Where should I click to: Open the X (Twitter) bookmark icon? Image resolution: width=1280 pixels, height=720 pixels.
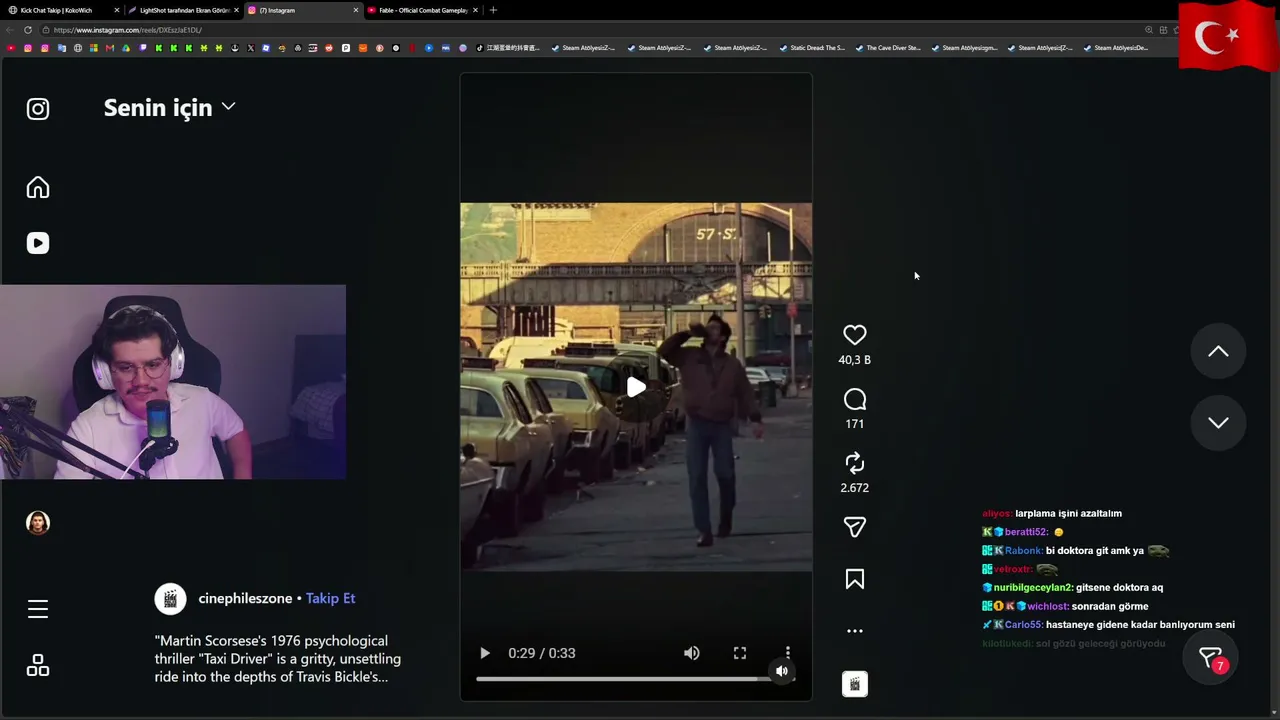click(x=251, y=48)
